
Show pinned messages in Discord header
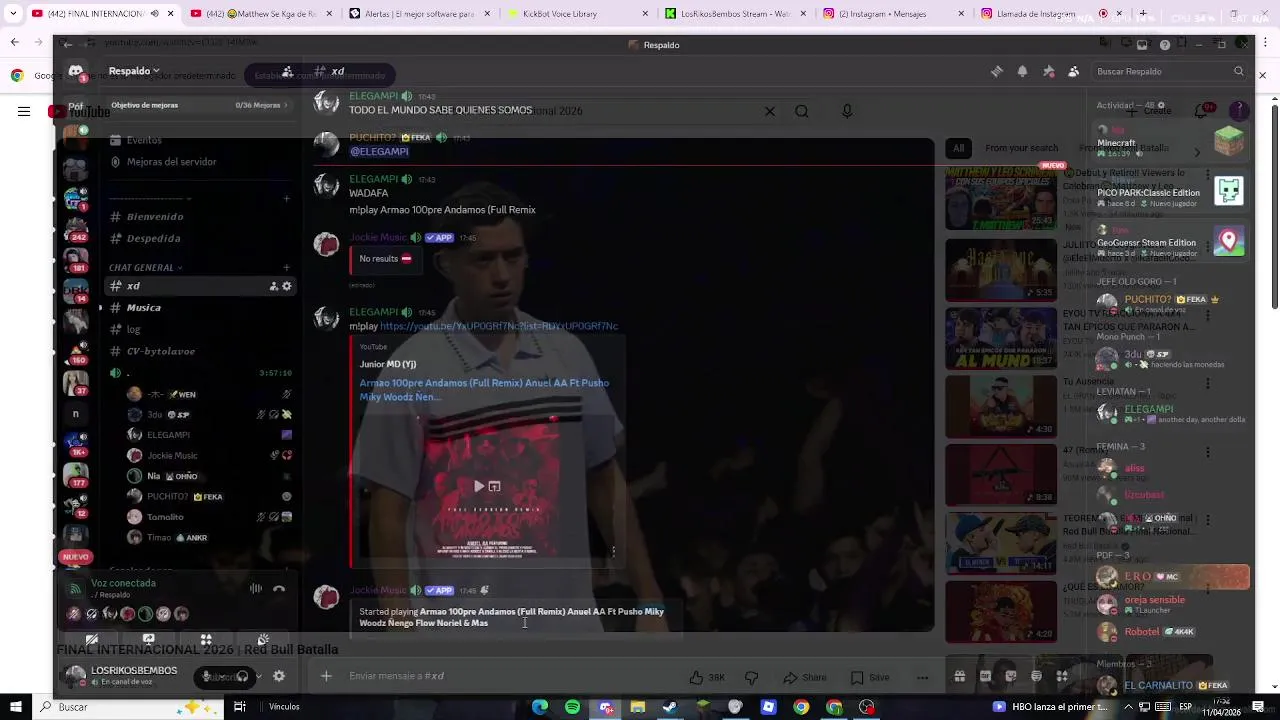(x=1048, y=71)
